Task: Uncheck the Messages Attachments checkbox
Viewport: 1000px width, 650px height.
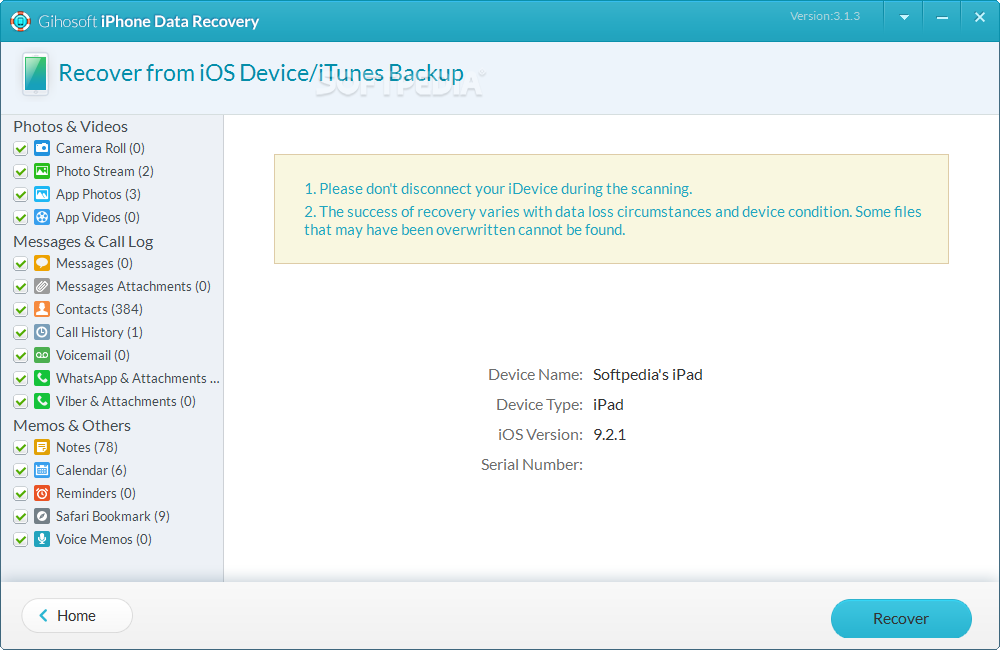Action: (20, 286)
